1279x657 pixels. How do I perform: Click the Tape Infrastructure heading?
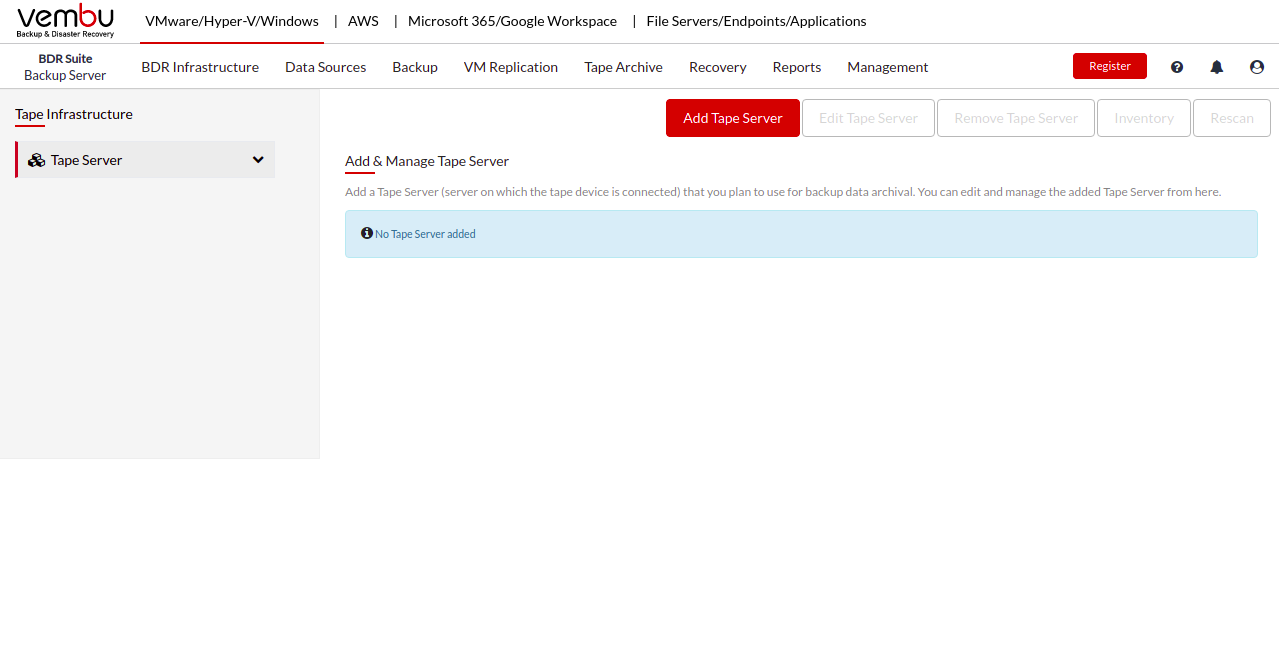coord(74,114)
